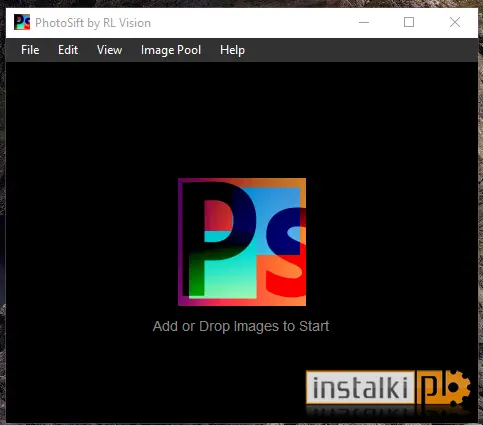
Task: Open the View menu
Action: click(109, 50)
